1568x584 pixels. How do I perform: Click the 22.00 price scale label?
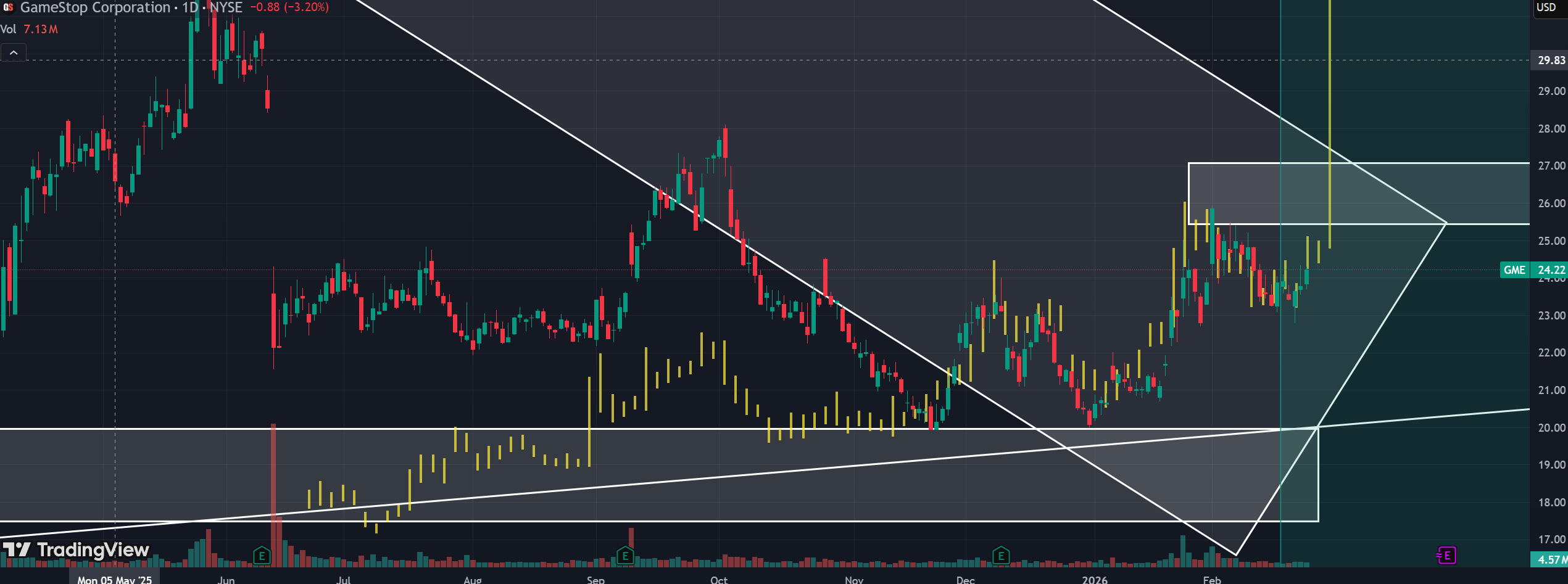[x=1551, y=353]
